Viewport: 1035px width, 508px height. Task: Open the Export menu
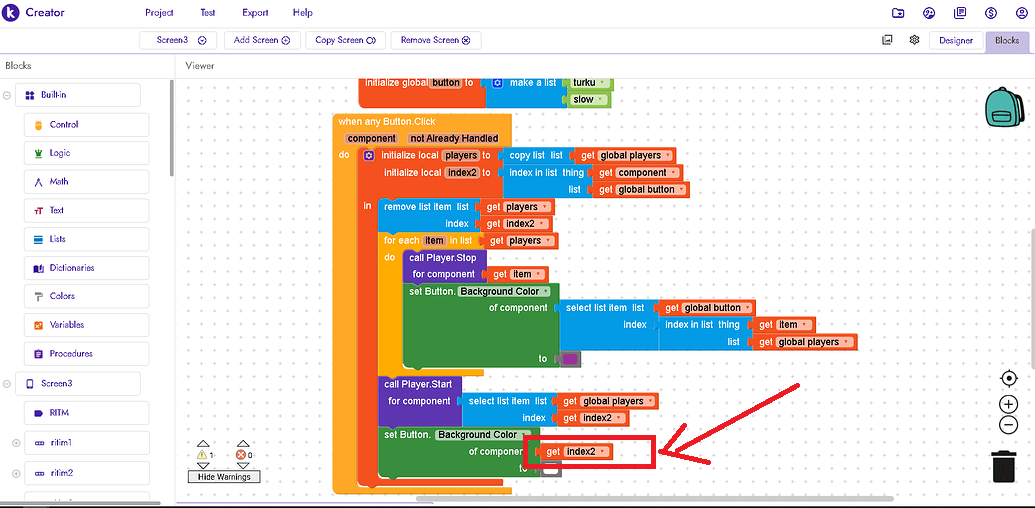pyautogui.click(x=254, y=13)
